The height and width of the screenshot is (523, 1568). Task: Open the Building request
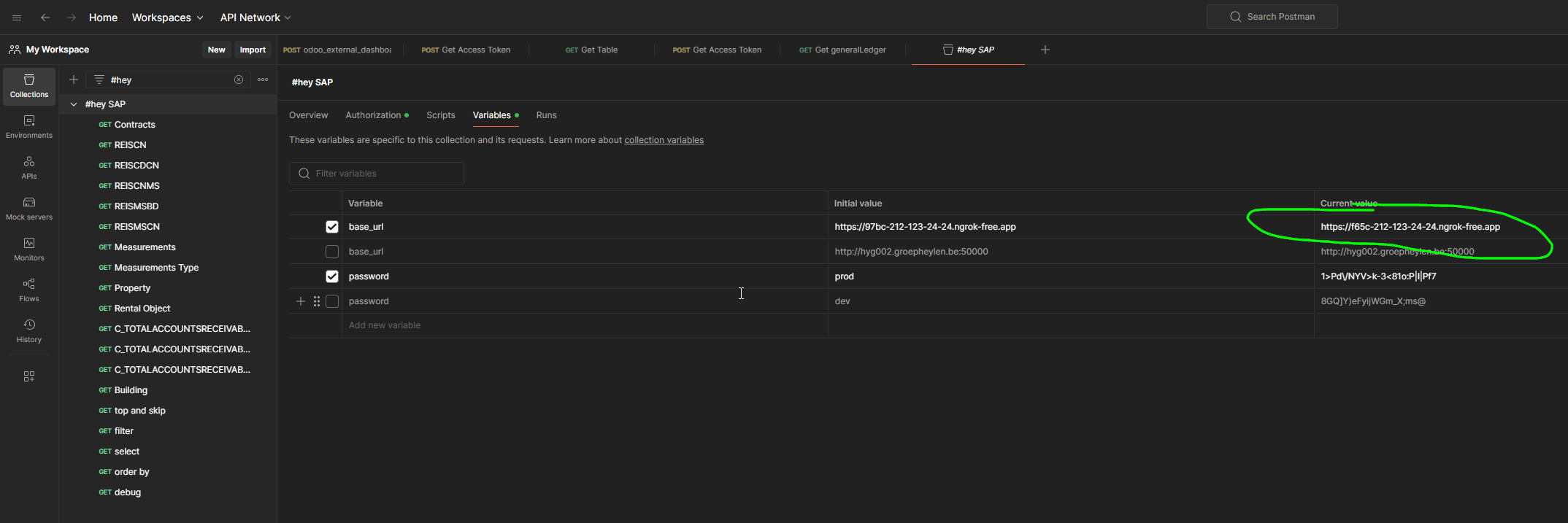tap(131, 390)
